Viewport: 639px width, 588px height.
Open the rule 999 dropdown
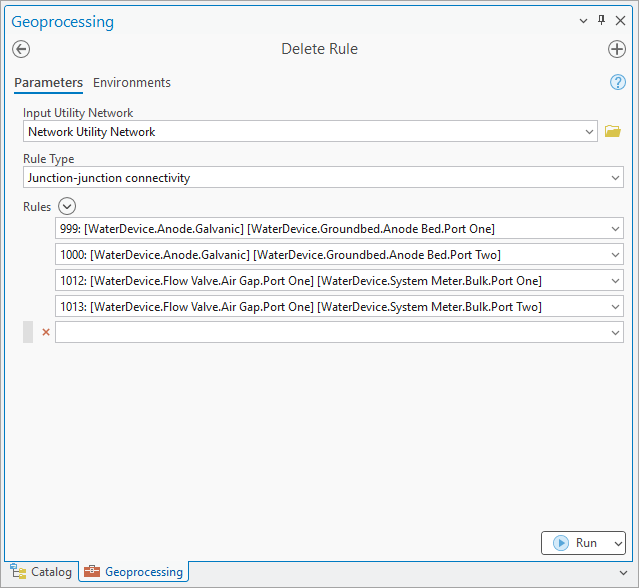tap(615, 229)
